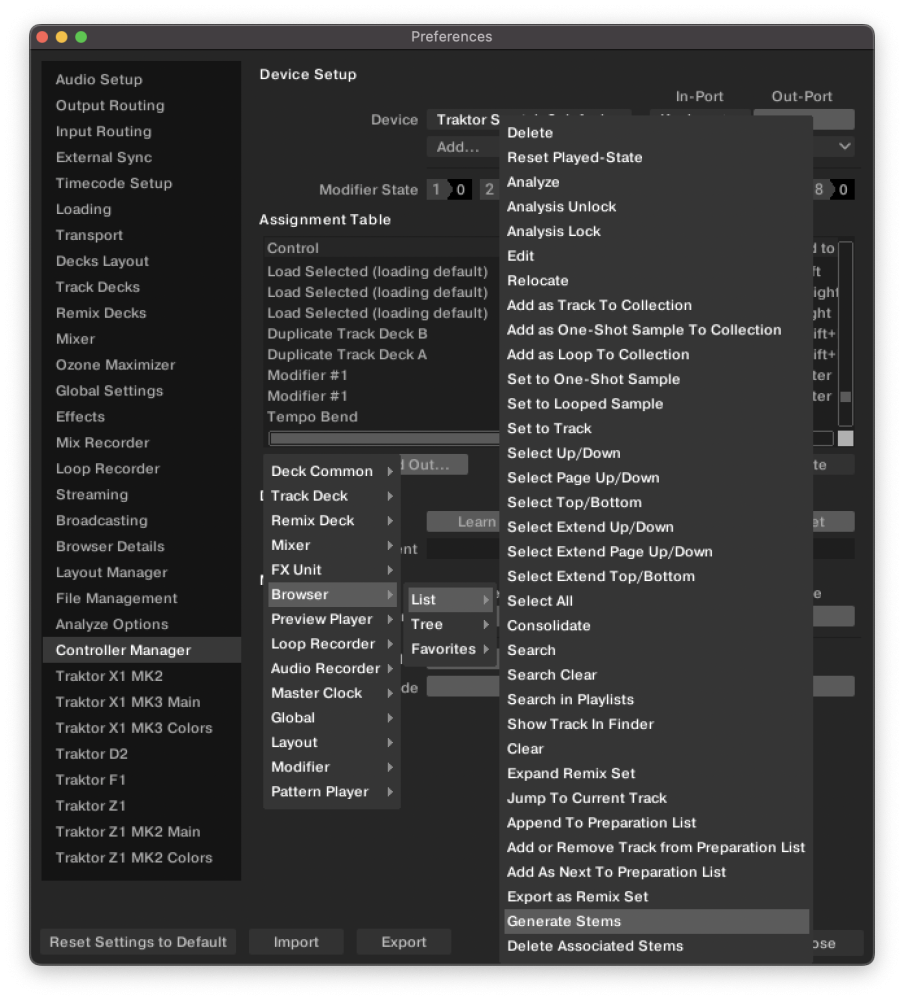Expand Modifier submenu

pos(332,767)
